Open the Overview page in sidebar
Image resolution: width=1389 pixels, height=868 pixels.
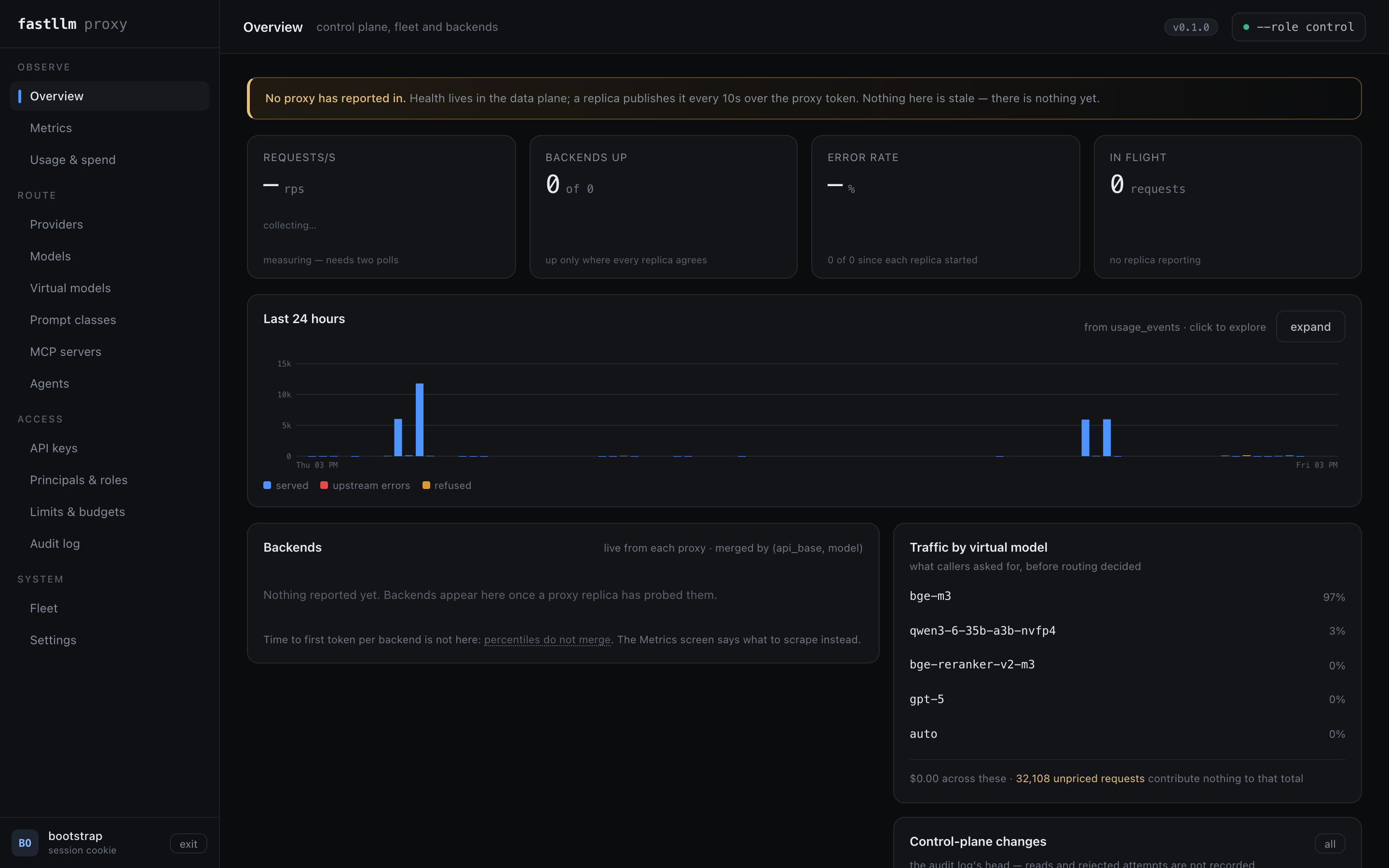click(109, 96)
